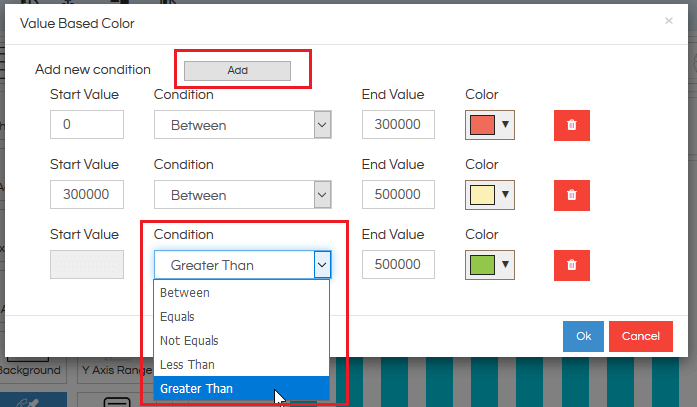Close the Value Based Color dialog
The width and height of the screenshot is (697, 407).
[669, 21]
